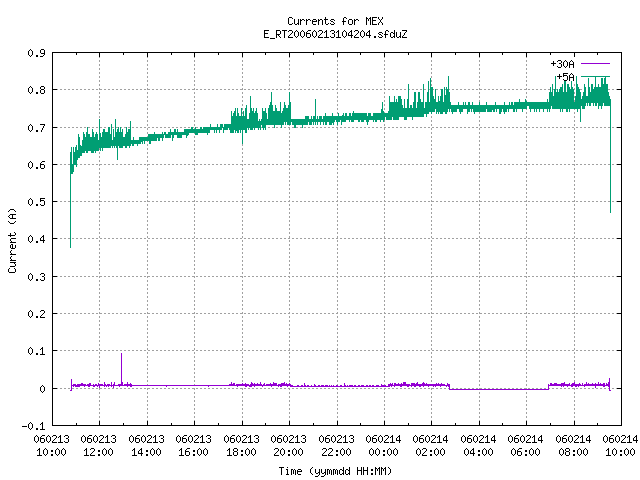Click the x-axis label 060214 06:00
Viewport: 640px width, 480px height.
pos(526,446)
